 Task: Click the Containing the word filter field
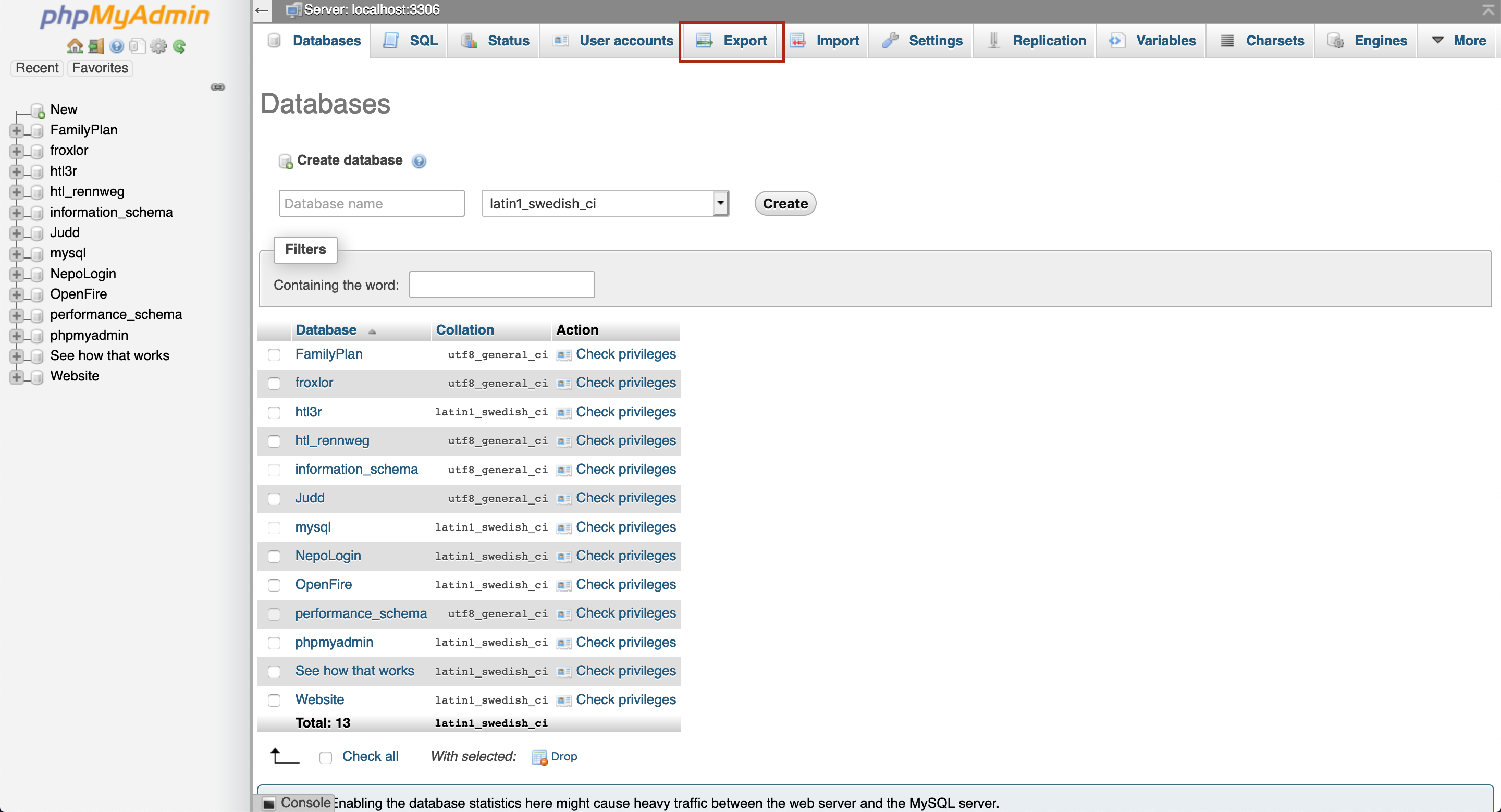point(502,285)
